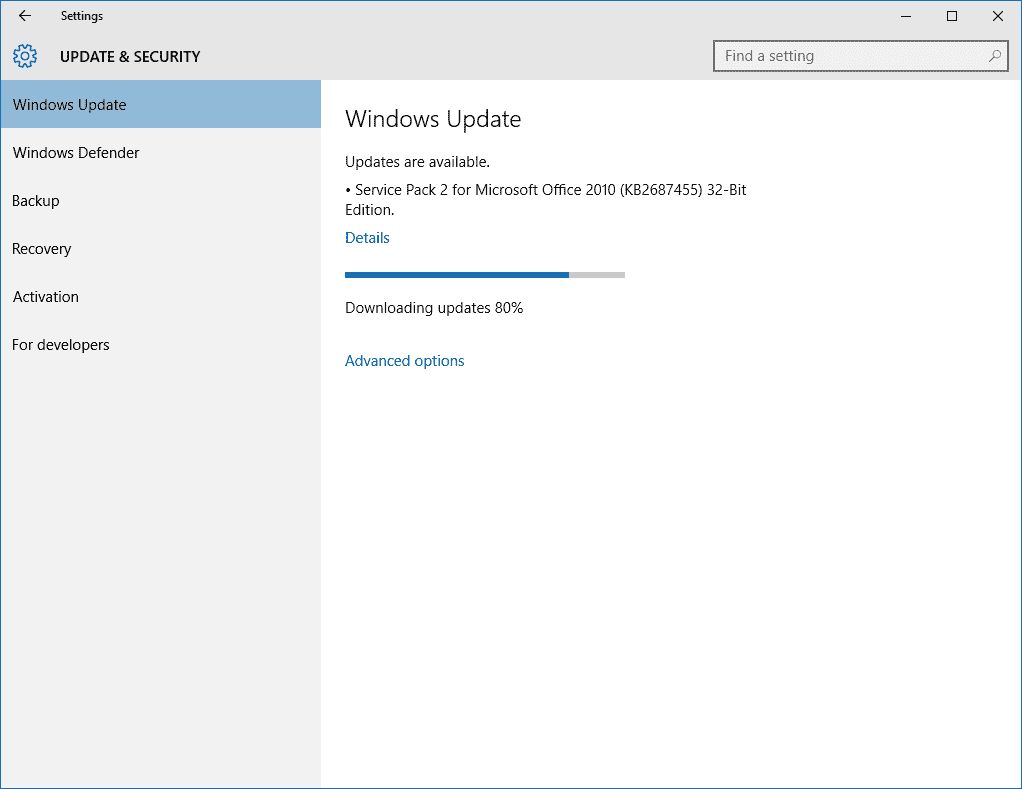The width and height of the screenshot is (1022, 789).
Task: Click the Update & Security gear icon
Action: click(25, 56)
